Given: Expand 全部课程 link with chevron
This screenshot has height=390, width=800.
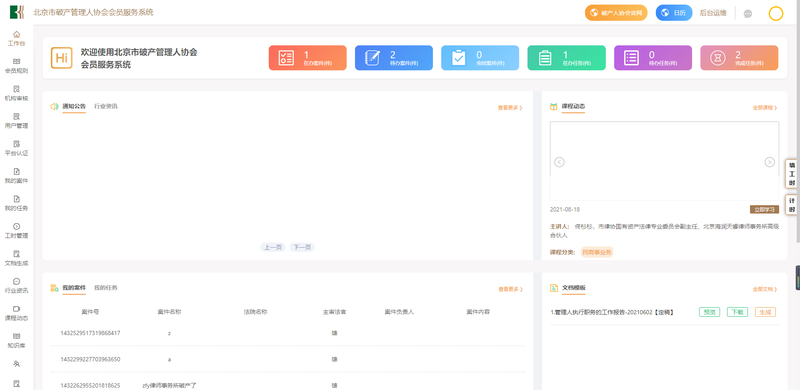Looking at the screenshot, I should (x=765, y=108).
